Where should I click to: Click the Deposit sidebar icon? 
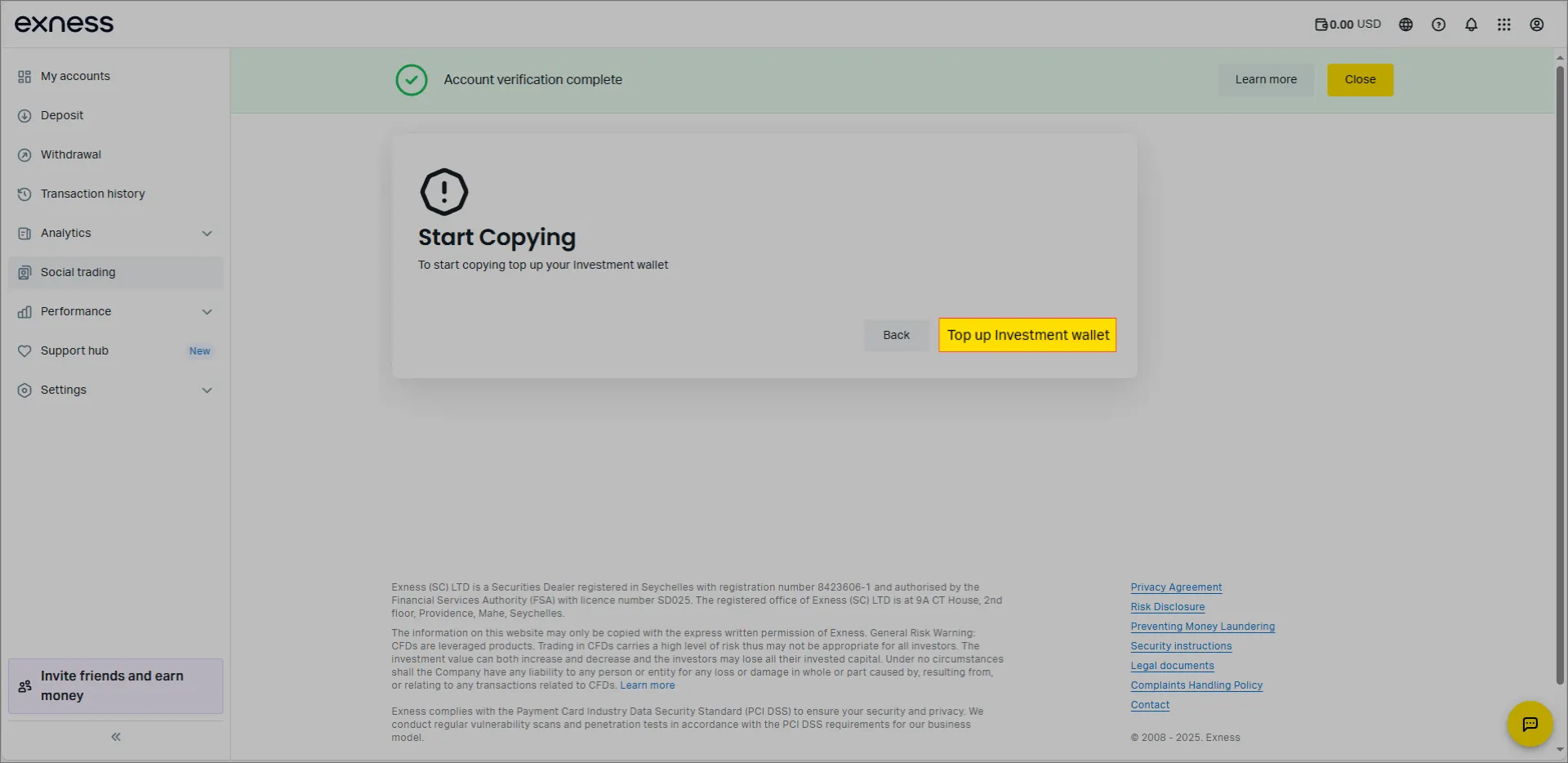click(x=24, y=115)
